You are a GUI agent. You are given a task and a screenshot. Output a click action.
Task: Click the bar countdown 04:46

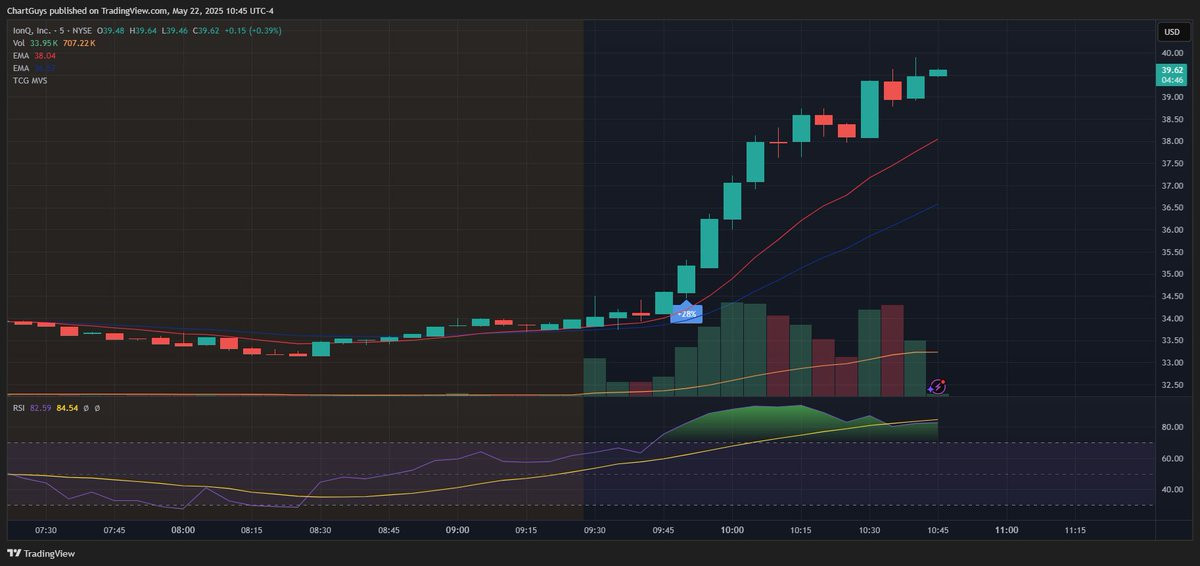1170,80
